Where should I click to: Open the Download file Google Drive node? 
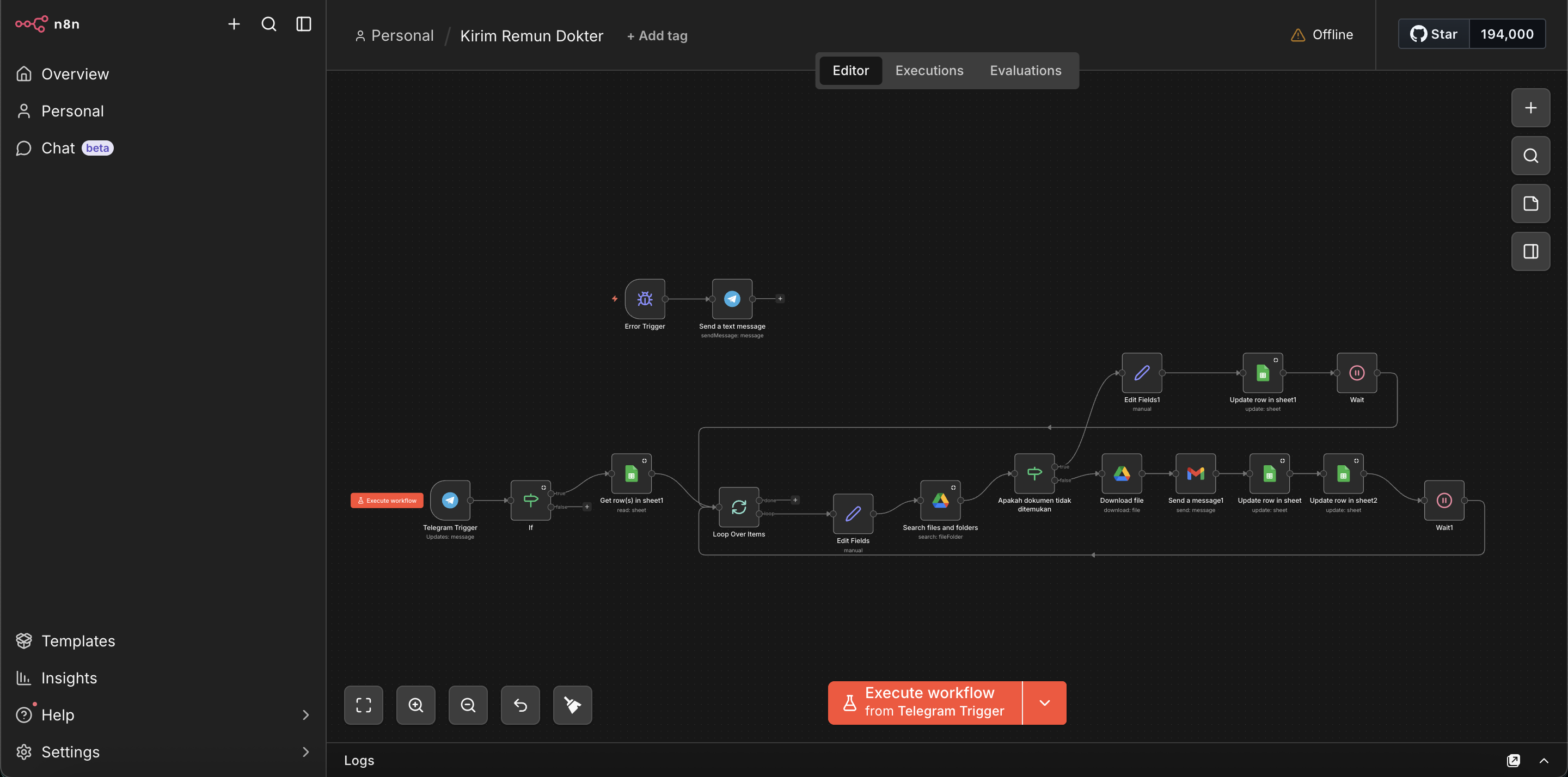coord(1121,473)
